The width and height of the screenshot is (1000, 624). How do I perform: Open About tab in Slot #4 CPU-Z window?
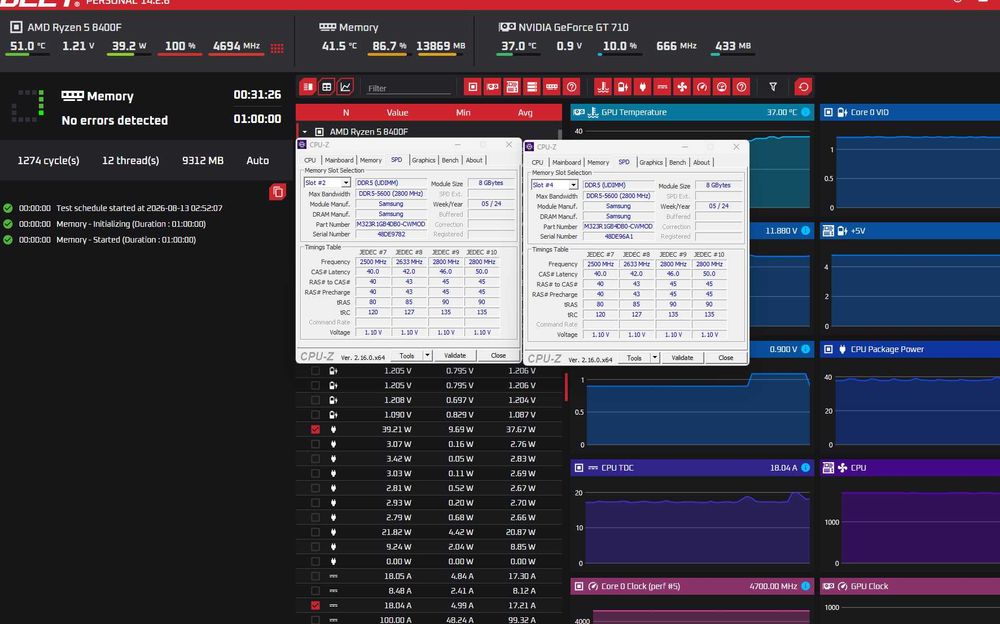[x=701, y=163]
